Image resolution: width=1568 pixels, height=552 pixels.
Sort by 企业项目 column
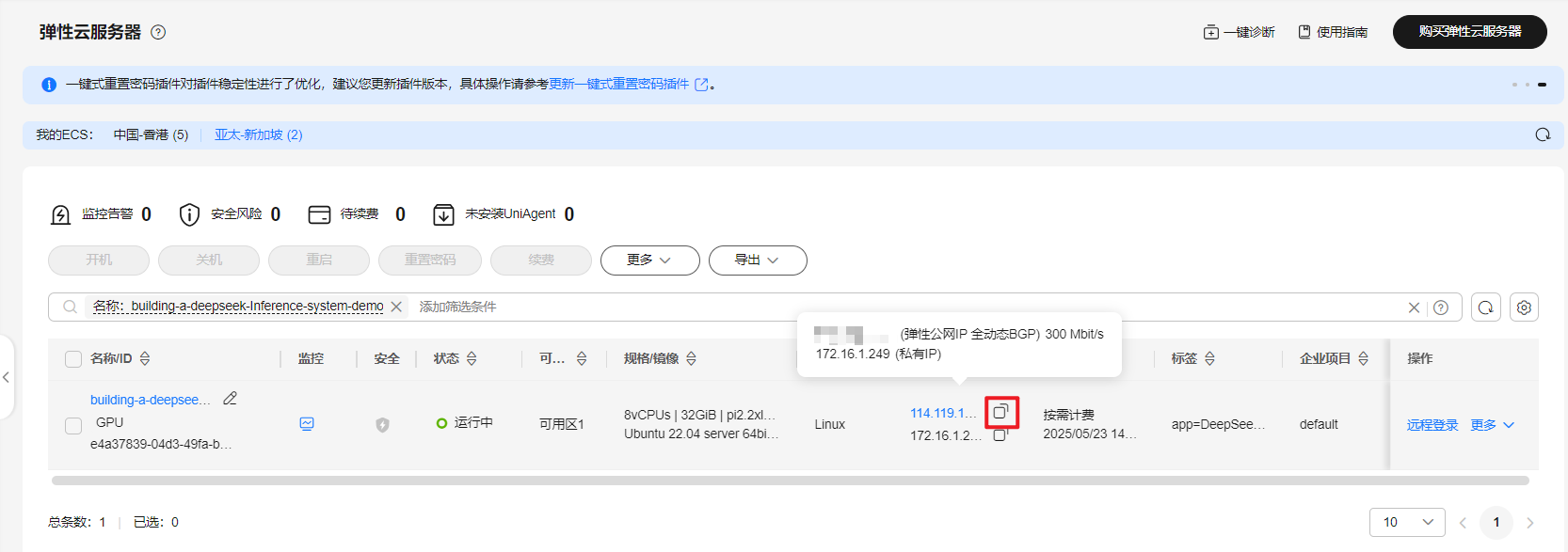[x=1363, y=358]
